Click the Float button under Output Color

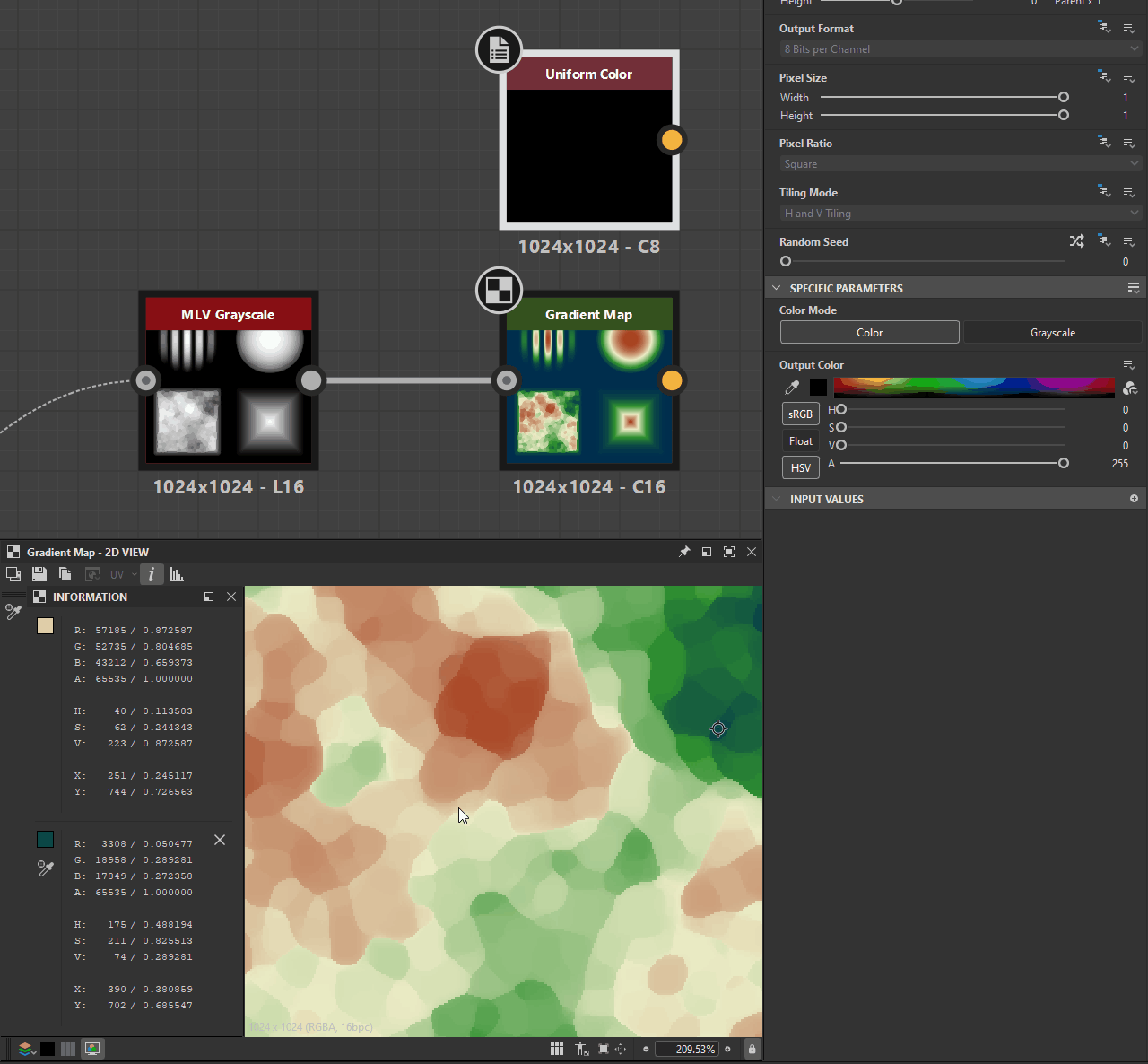pos(800,440)
